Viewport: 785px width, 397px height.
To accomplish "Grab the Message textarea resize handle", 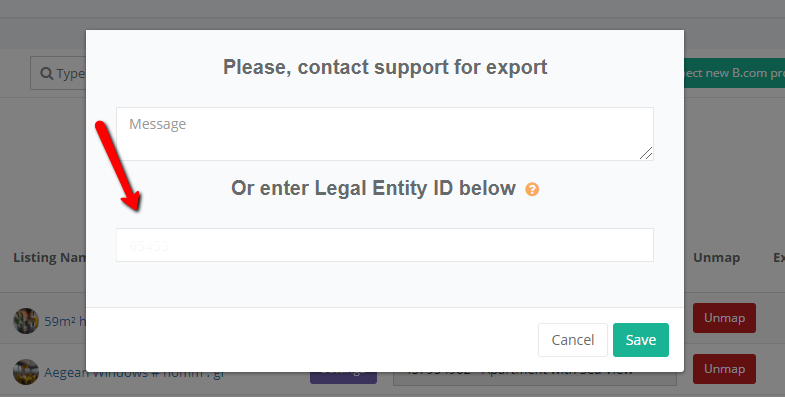I will point(646,153).
